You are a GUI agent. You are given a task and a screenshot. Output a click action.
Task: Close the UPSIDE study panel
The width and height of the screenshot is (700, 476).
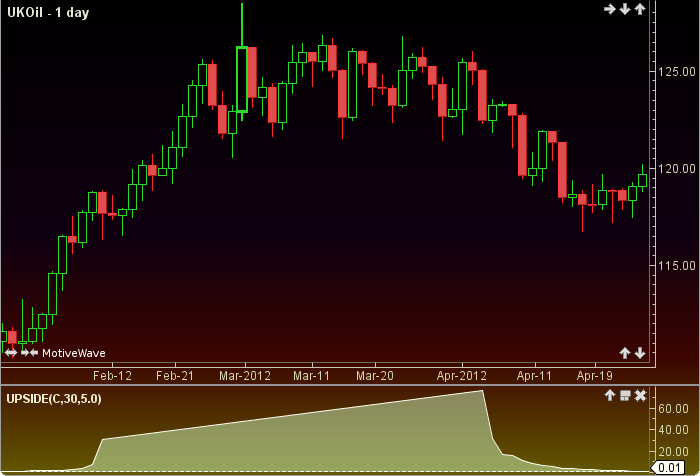coord(640,395)
